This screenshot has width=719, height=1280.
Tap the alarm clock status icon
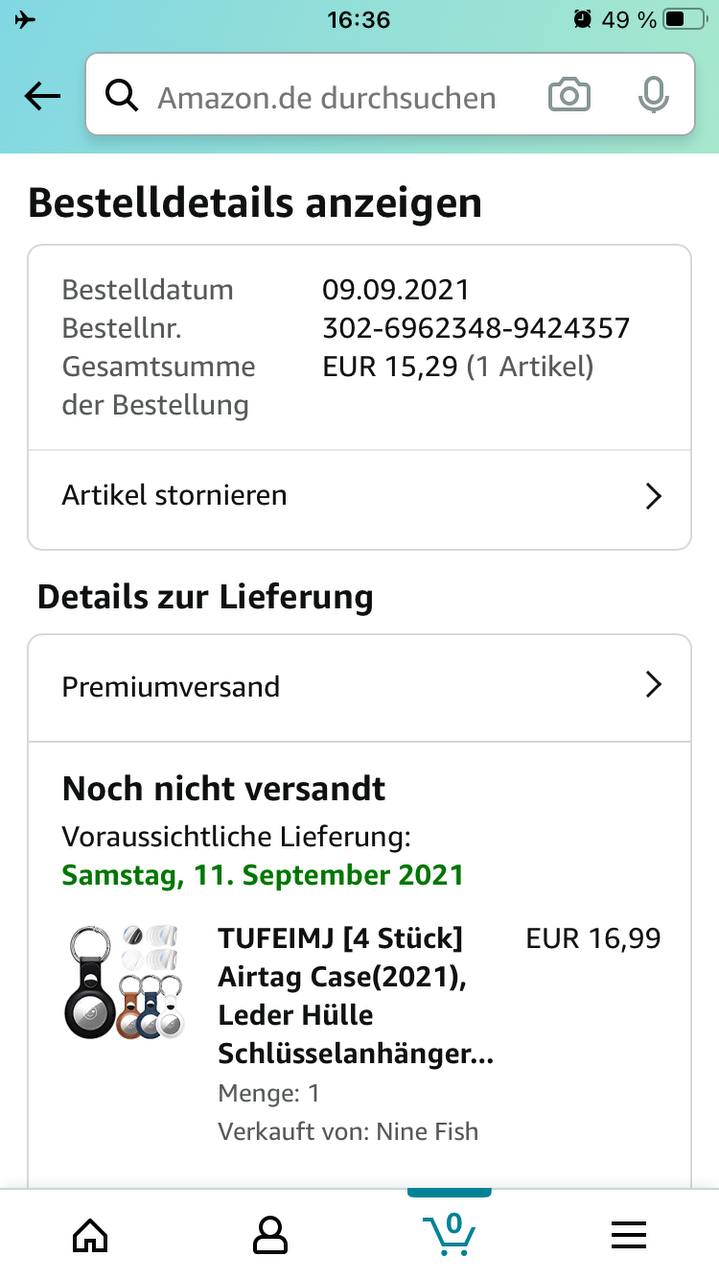tap(582, 19)
